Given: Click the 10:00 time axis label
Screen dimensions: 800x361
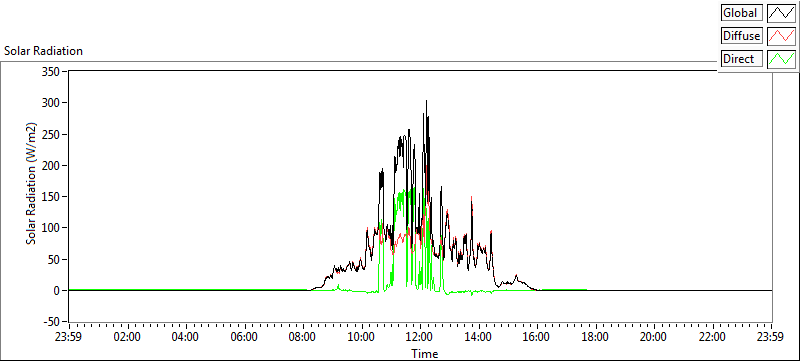Looking at the screenshot, I should point(361,337).
